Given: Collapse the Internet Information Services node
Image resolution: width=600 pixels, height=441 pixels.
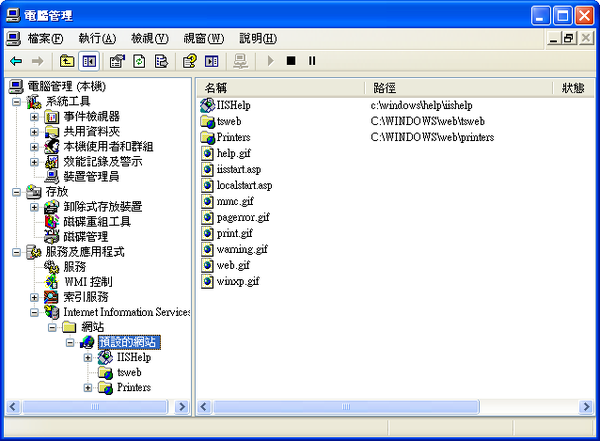Looking at the screenshot, I should click(34, 312).
